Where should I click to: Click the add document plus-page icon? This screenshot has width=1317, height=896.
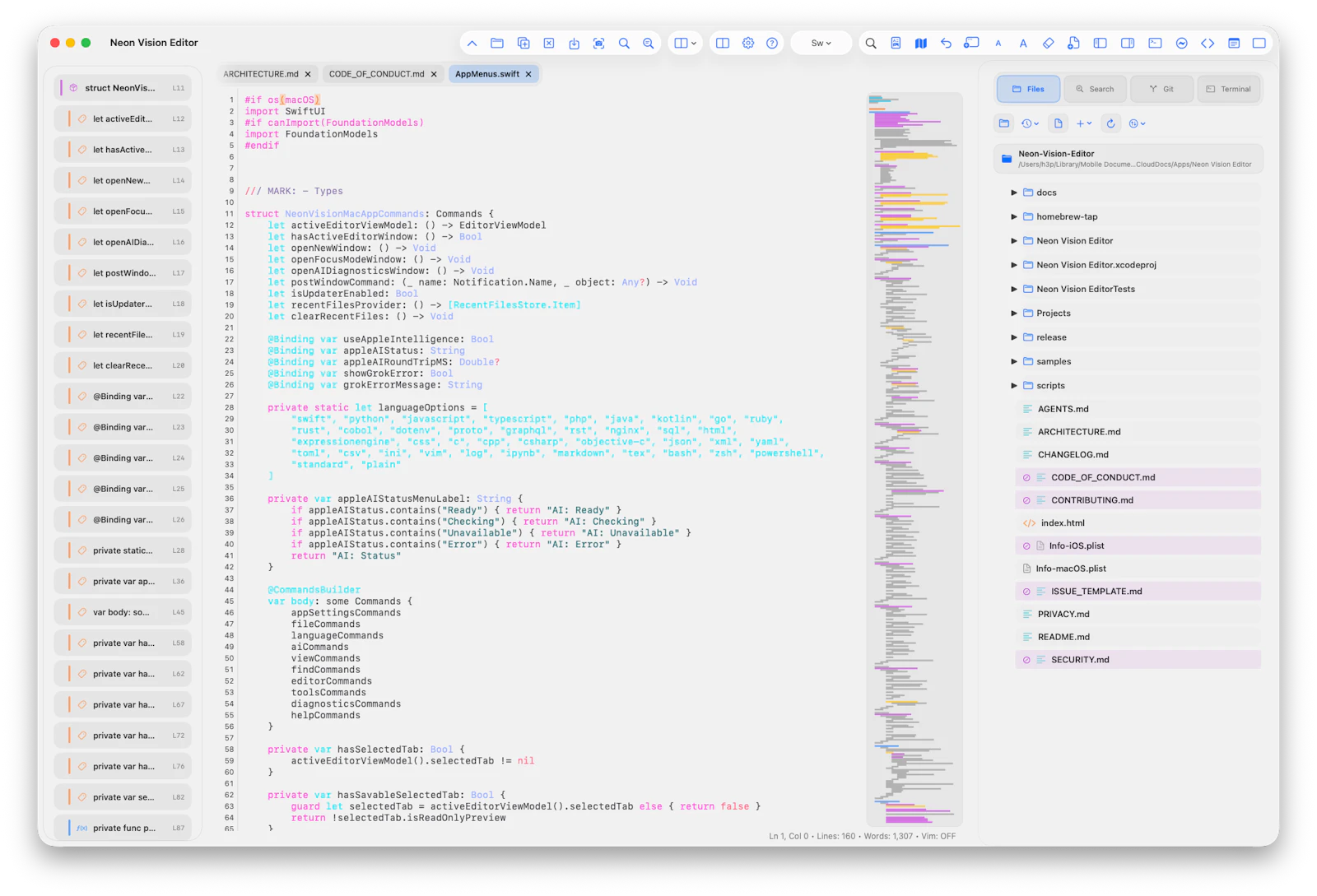(1074, 44)
